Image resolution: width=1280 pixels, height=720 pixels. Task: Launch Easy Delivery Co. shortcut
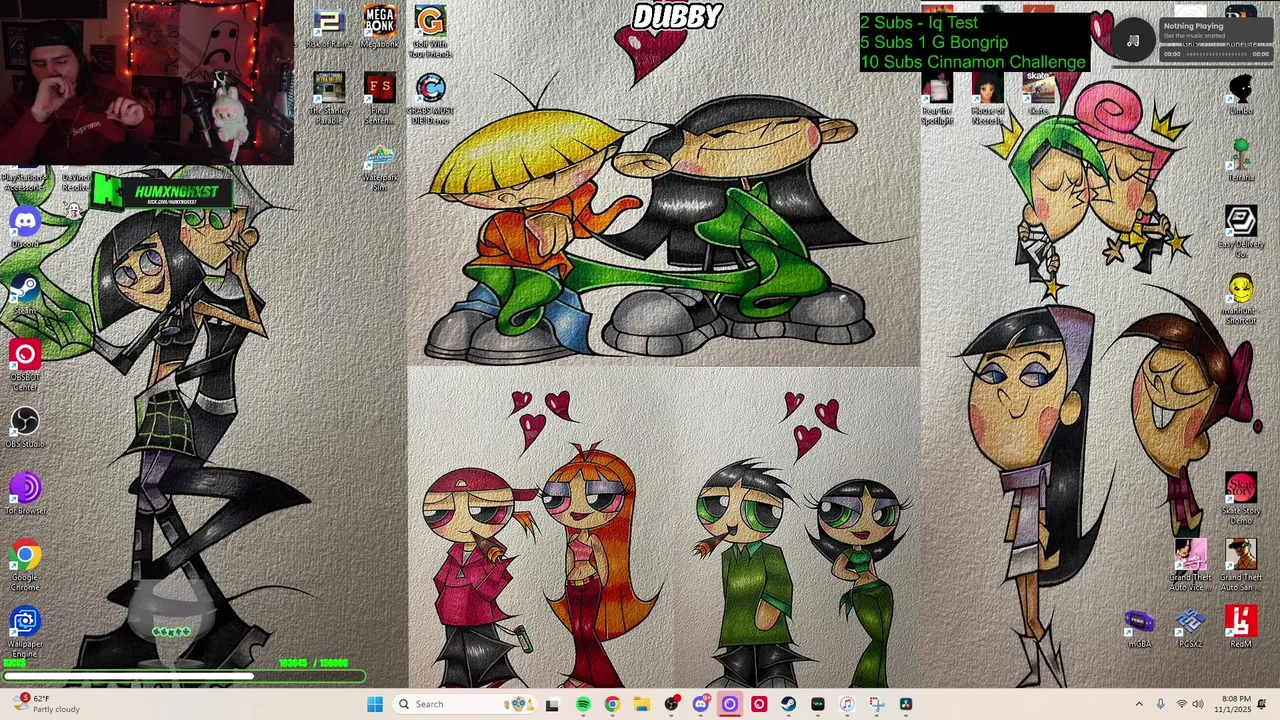pos(1241,232)
